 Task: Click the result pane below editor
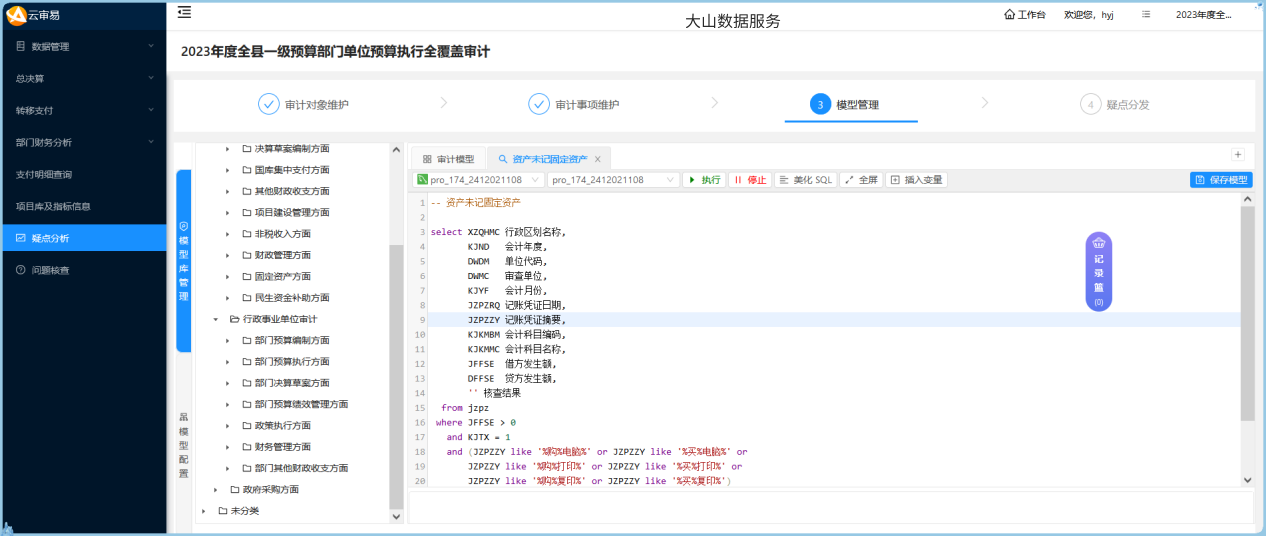(830, 507)
